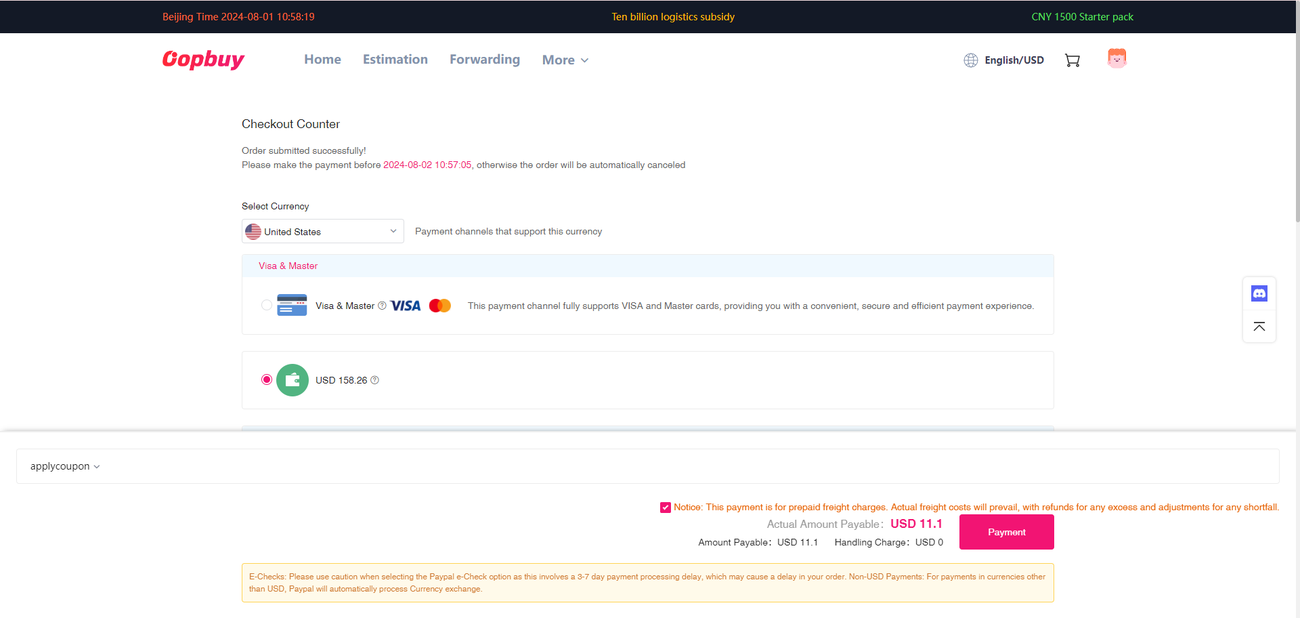Toggle the prepaid freight notice checkbox
Viewport: 1300px width, 618px height.
666,507
